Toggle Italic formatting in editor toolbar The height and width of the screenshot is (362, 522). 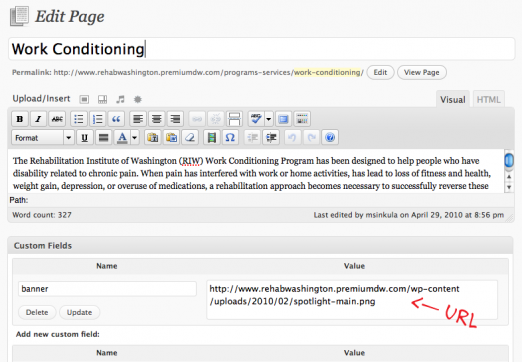(x=38, y=119)
